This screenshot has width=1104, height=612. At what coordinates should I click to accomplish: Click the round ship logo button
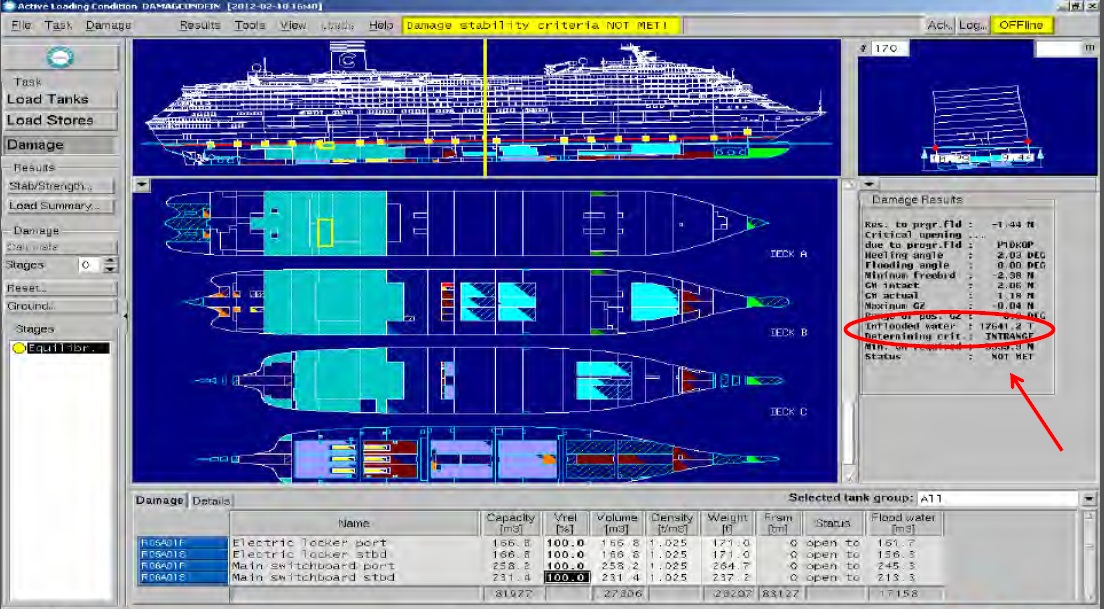(60, 57)
